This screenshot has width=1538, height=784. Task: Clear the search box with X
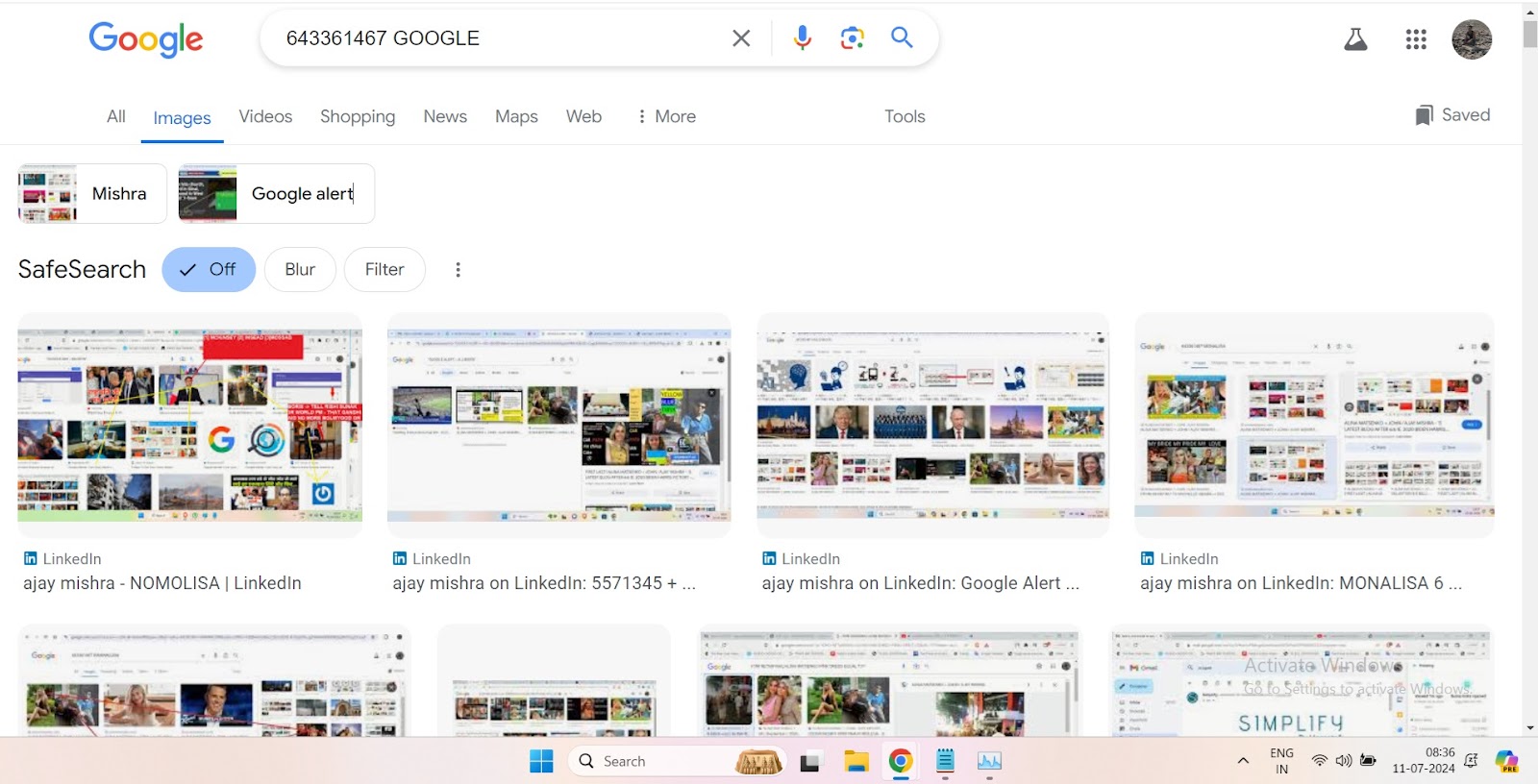pos(741,38)
